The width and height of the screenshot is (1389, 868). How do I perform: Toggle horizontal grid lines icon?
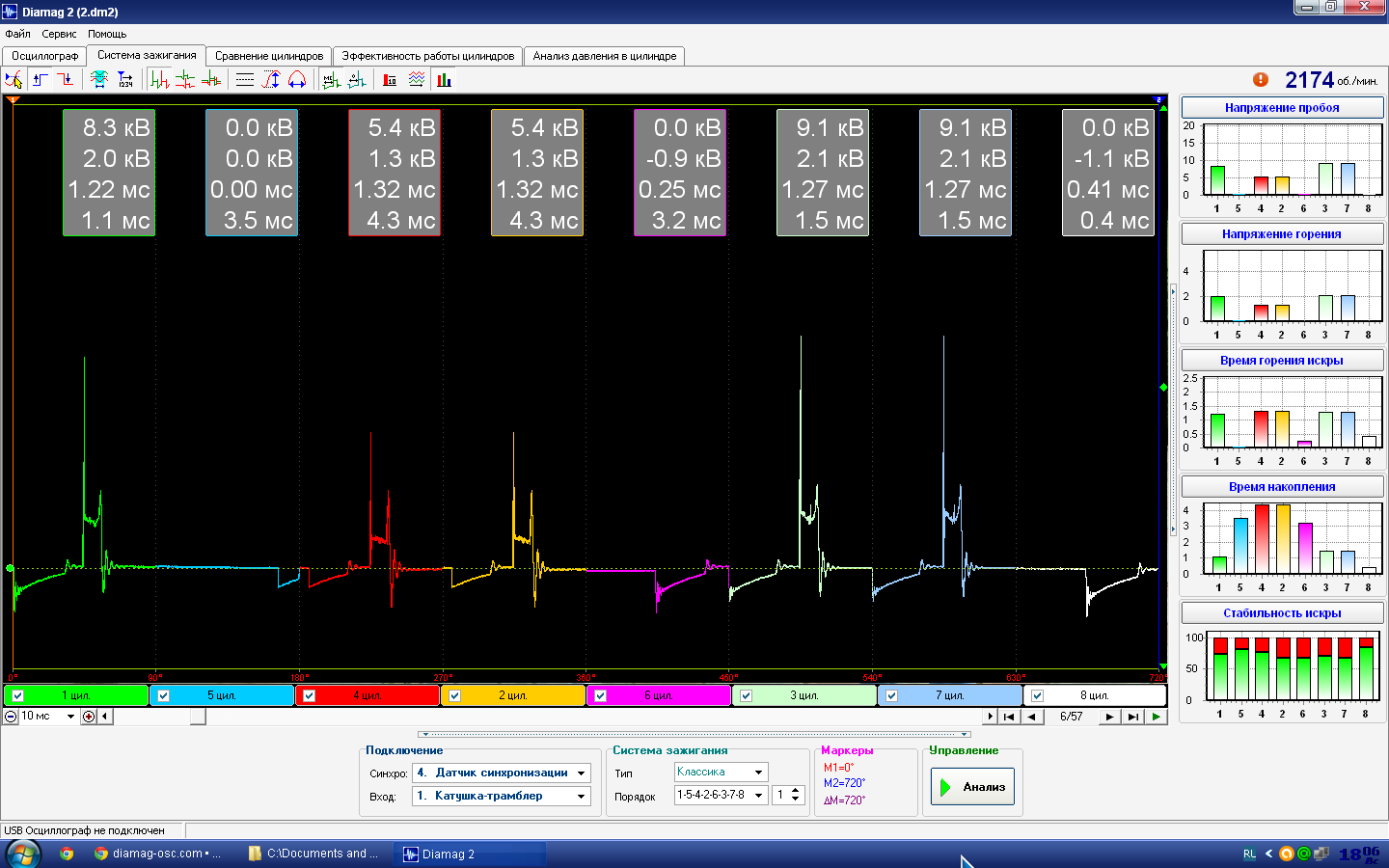245,80
